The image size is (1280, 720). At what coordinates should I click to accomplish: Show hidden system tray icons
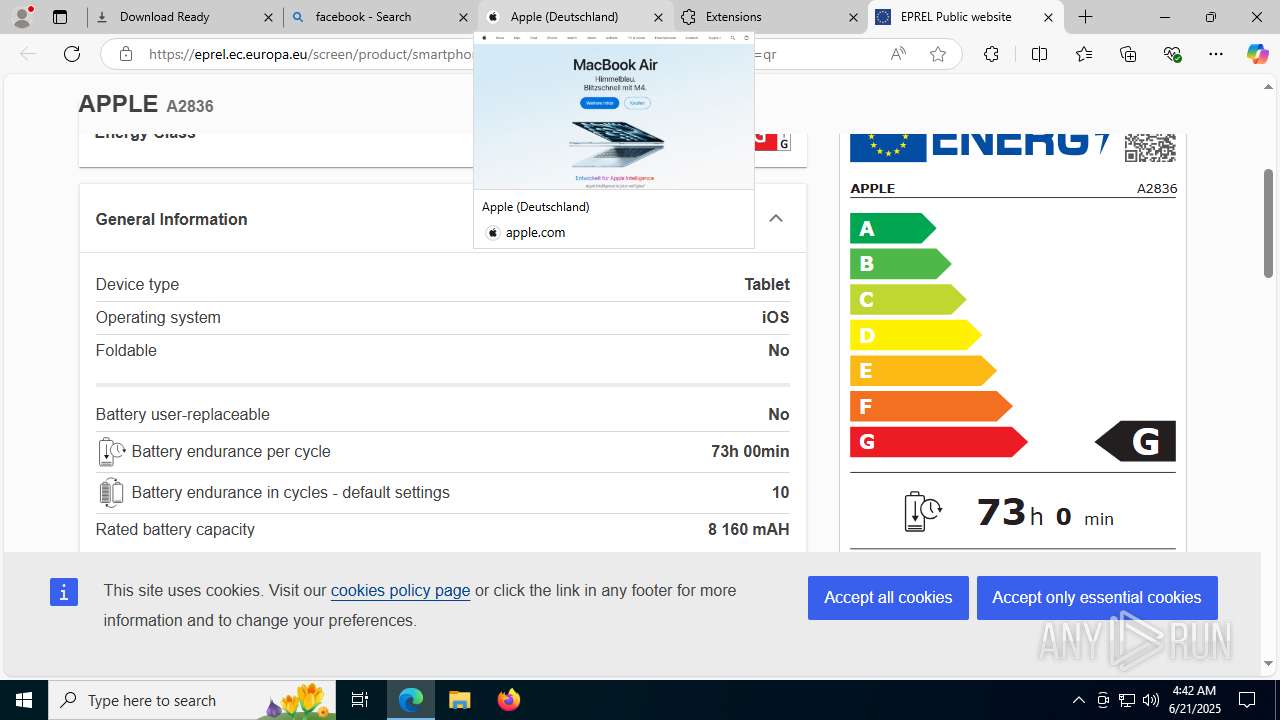pos(1078,700)
